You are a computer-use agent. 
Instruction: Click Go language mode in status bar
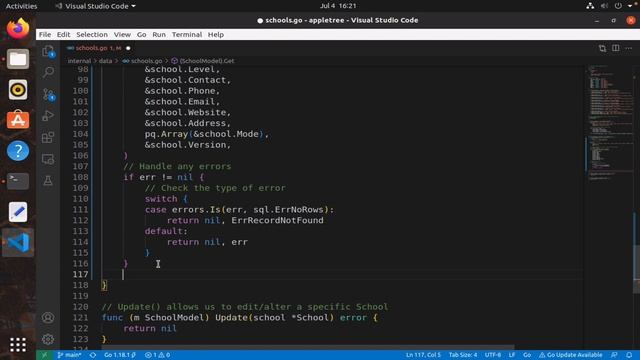pyautogui.click(x=527, y=355)
